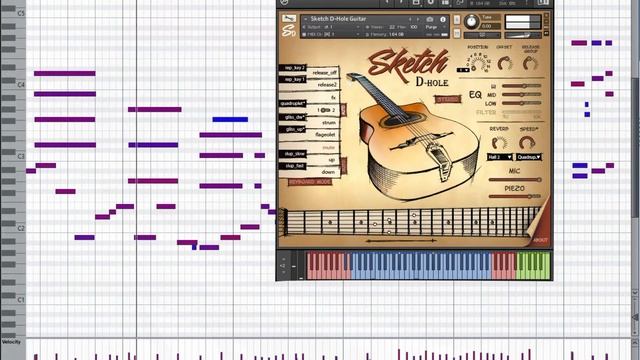Select the release_off keyswitch

point(324,73)
